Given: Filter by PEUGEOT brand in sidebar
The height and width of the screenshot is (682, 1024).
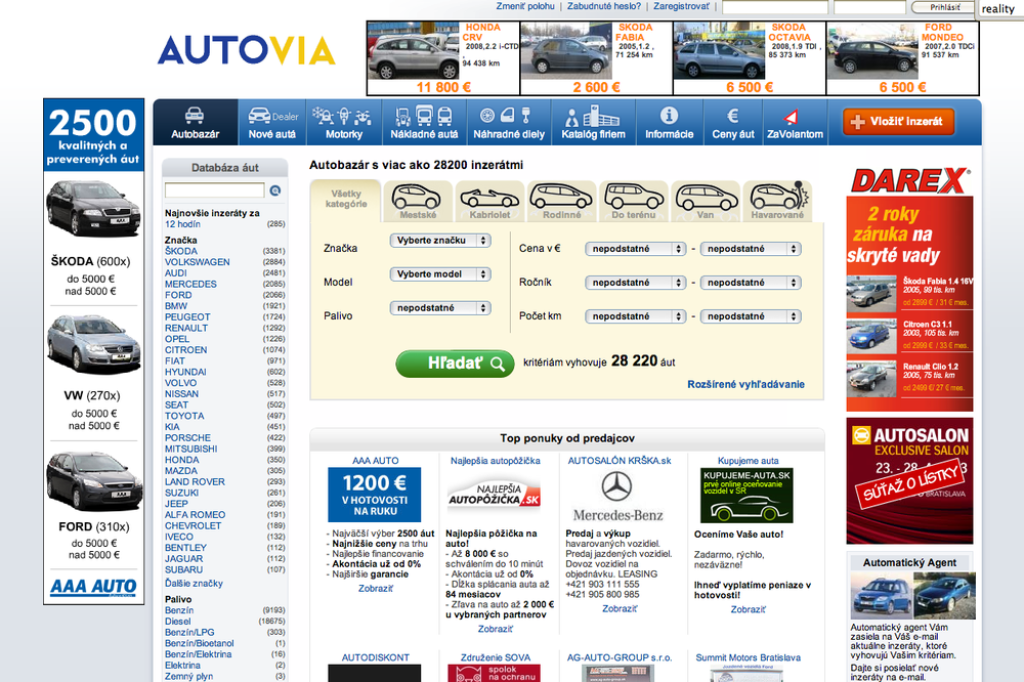Looking at the screenshot, I should [187, 317].
